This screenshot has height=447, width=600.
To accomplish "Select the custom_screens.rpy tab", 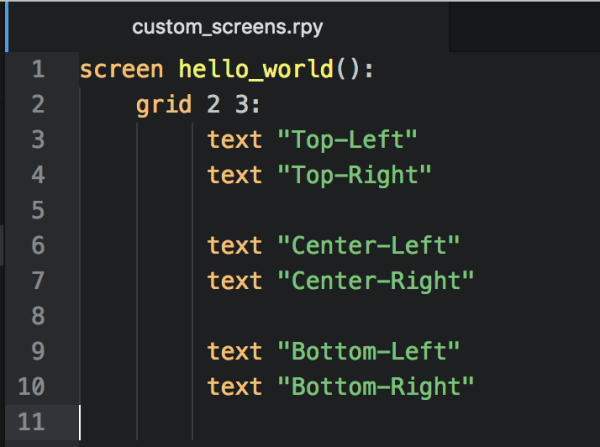I will point(225,27).
